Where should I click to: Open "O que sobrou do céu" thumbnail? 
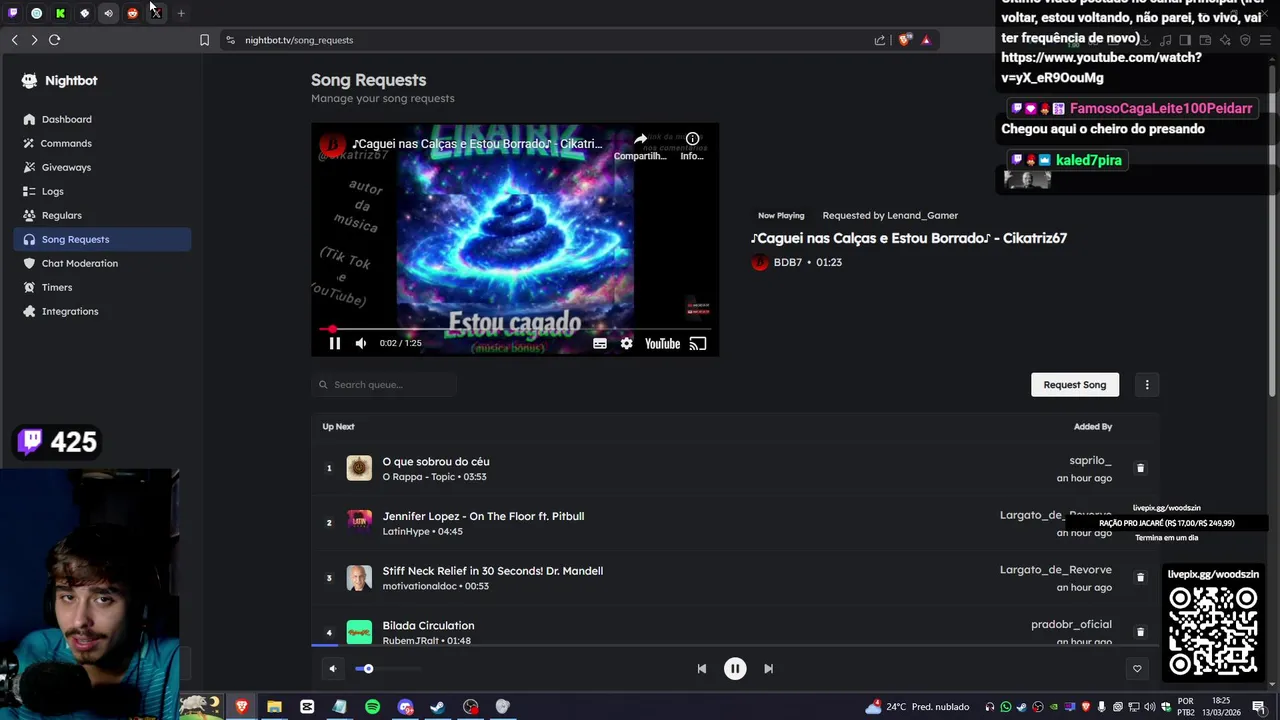359,468
